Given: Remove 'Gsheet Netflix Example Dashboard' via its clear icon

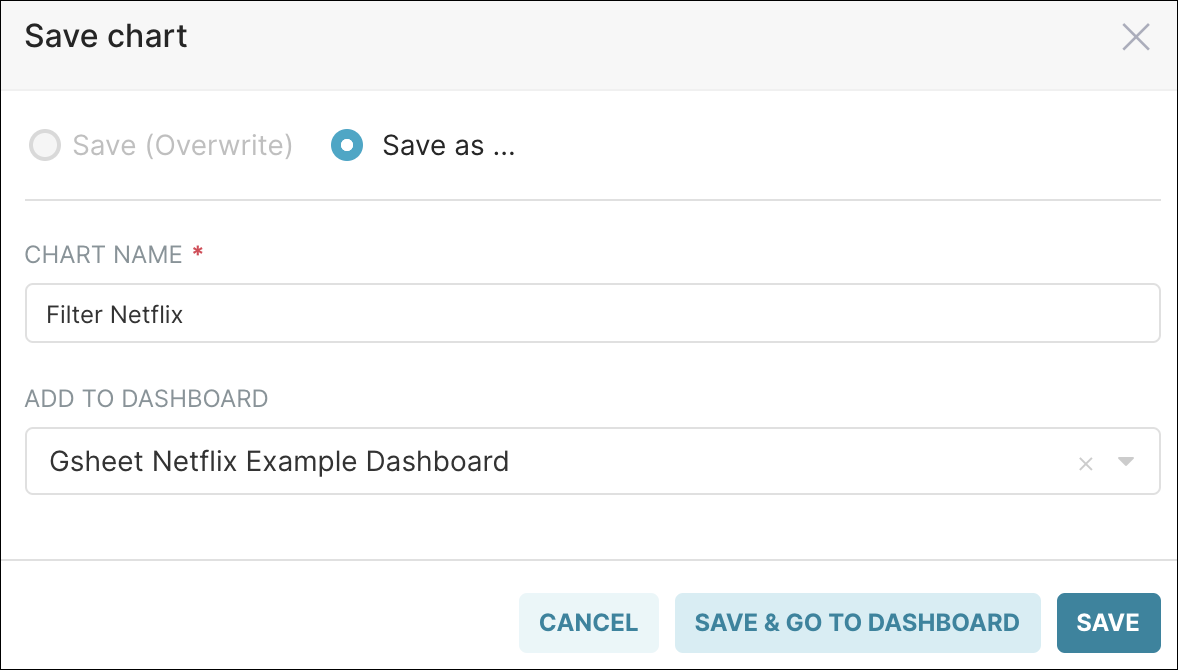Looking at the screenshot, I should (1086, 462).
